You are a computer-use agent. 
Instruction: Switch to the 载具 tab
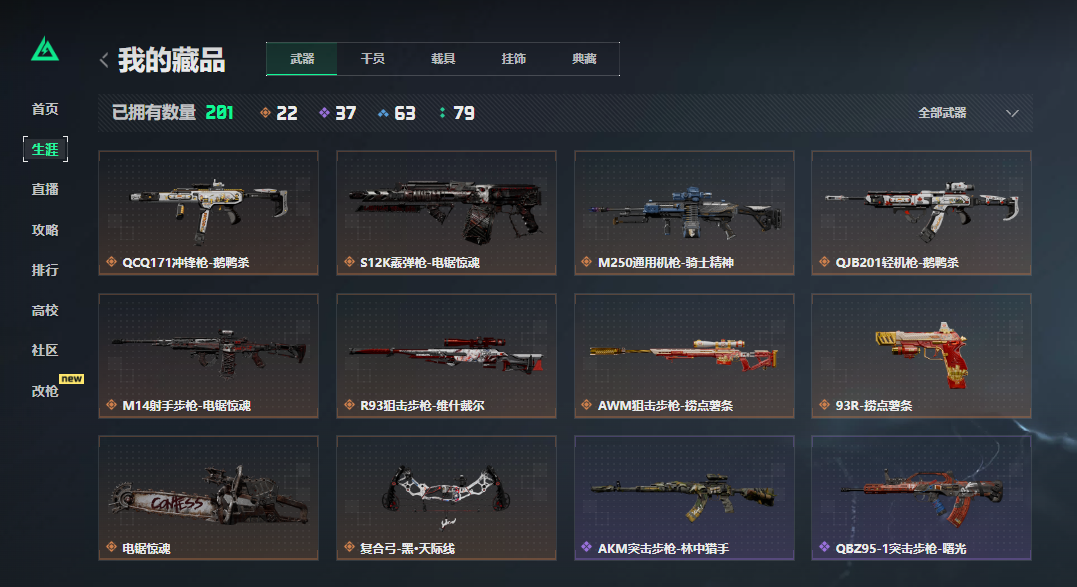443,59
